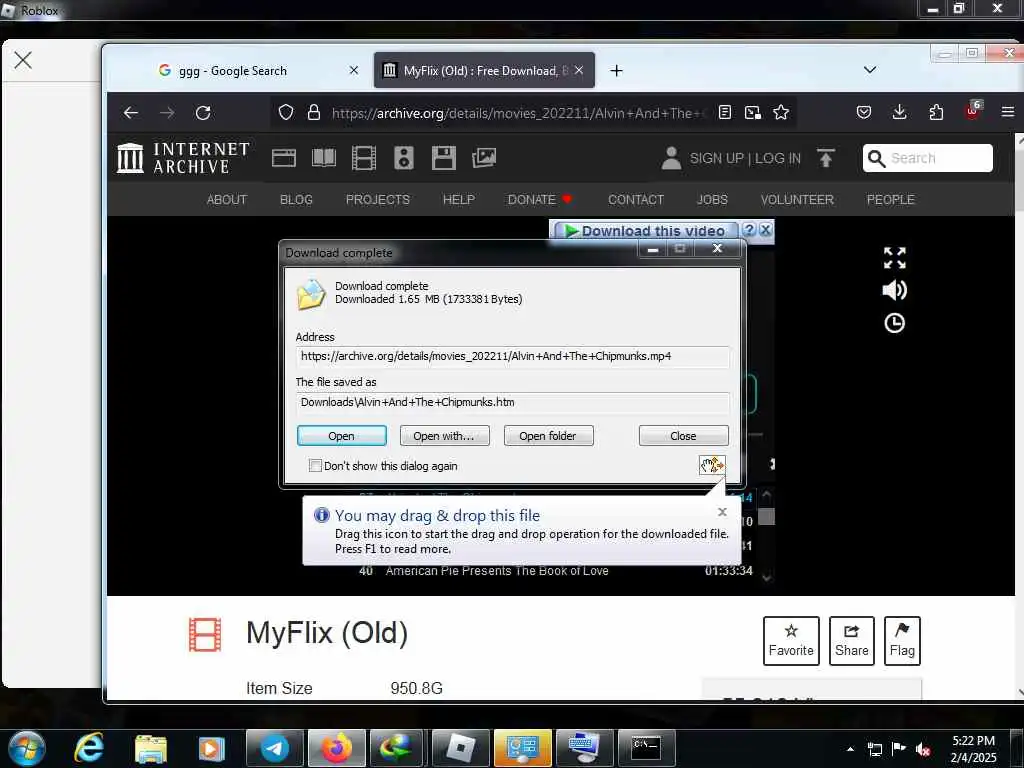Click the Archive upload arrow icon
The width and height of the screenshot is (1024, 768).
[825, 158]
